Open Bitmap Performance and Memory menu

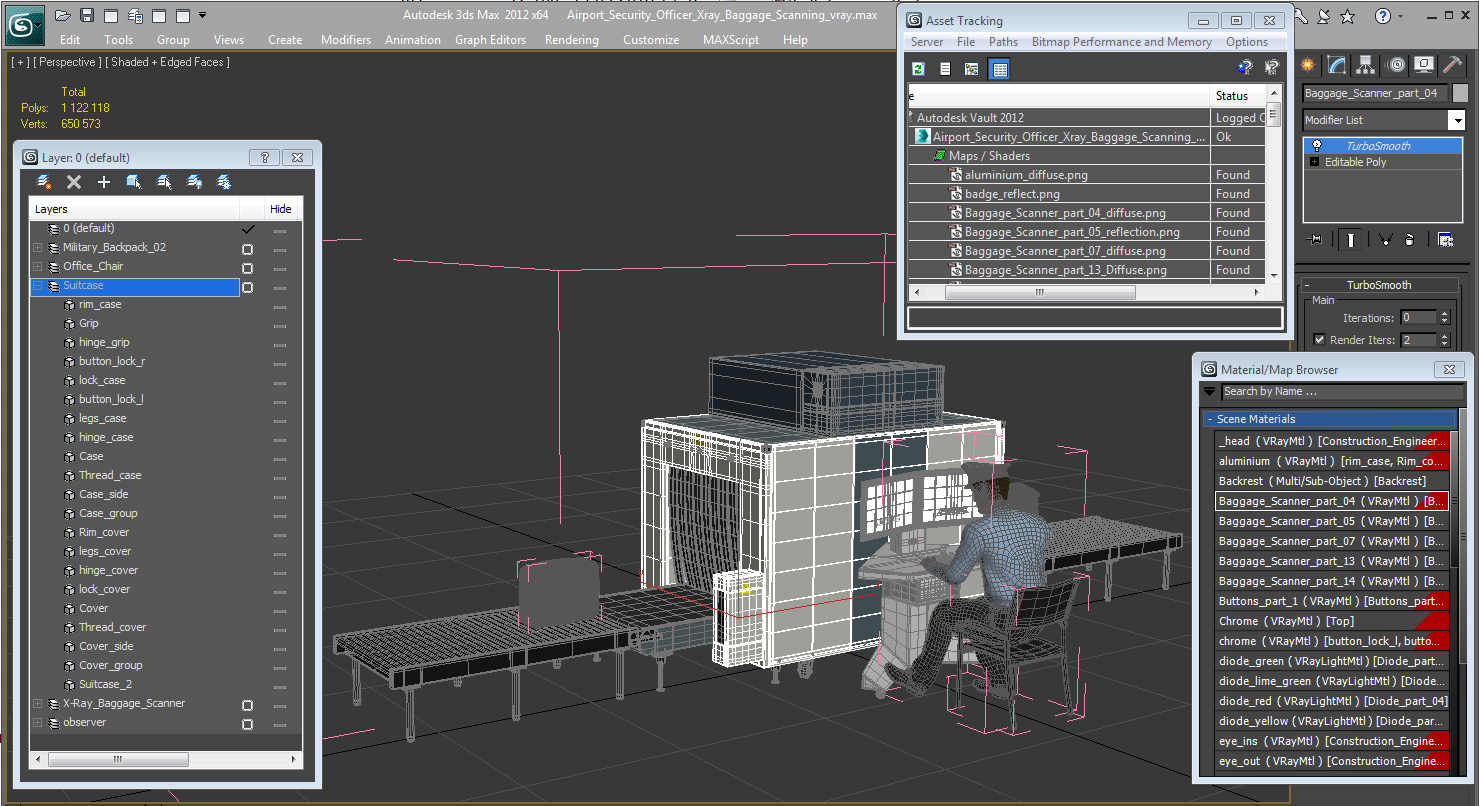pos(1121,42)
